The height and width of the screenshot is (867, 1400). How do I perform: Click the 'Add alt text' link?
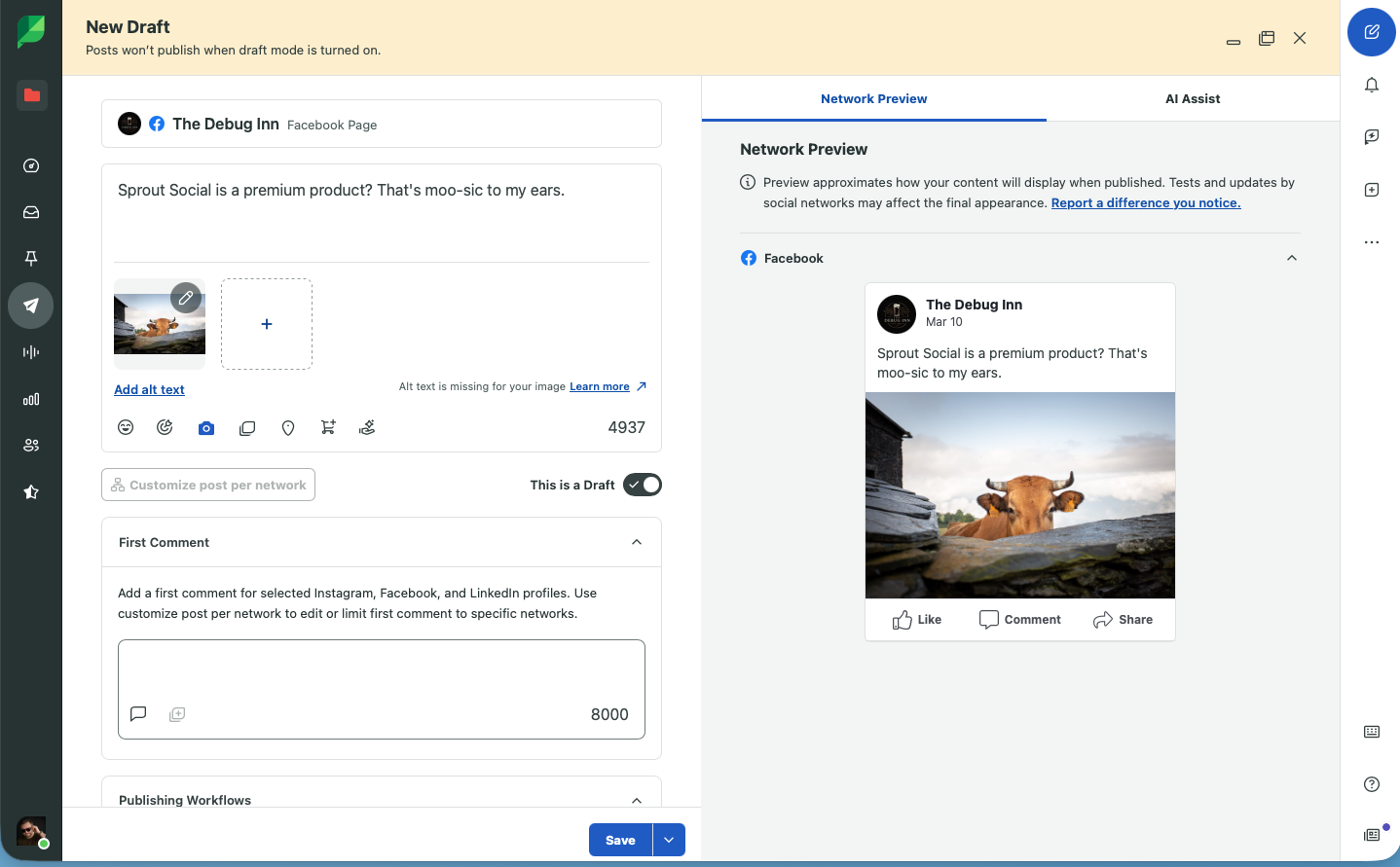click(149, 389)
